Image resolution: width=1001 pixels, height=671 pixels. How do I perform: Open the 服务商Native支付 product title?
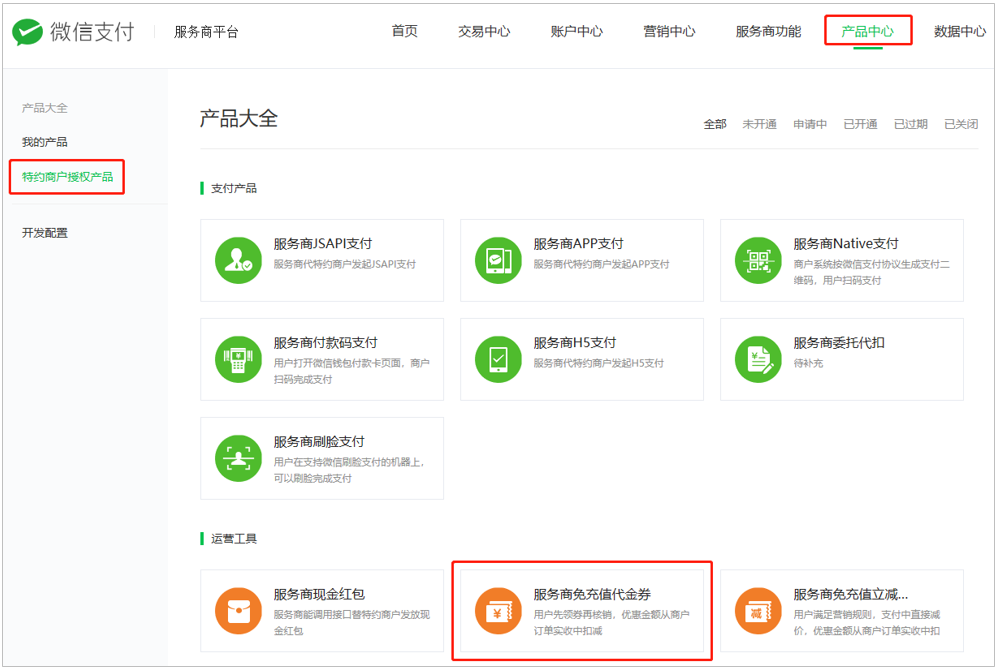coord(846,244)
